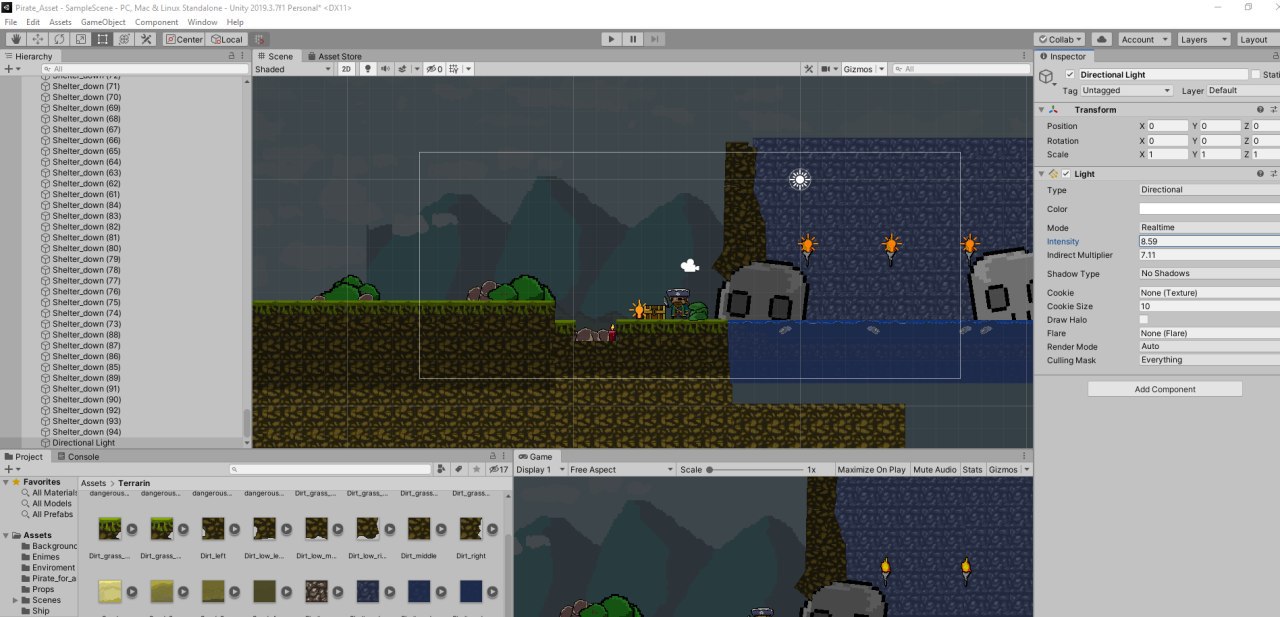Click the cloud Services icon

(1102, 39)
